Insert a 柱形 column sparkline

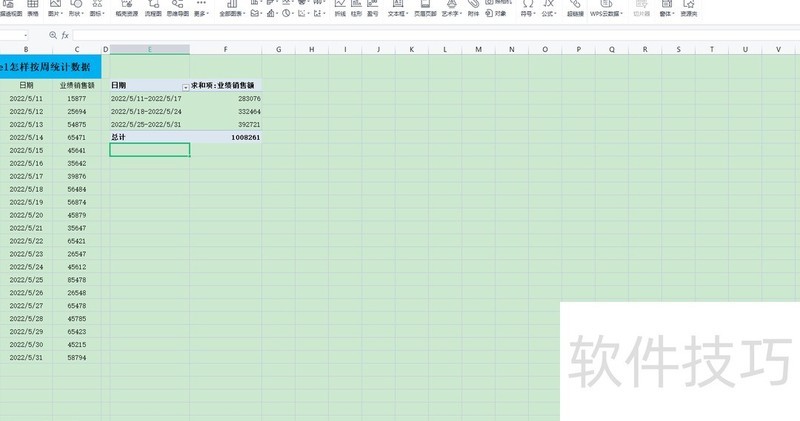tap(356, 8)
